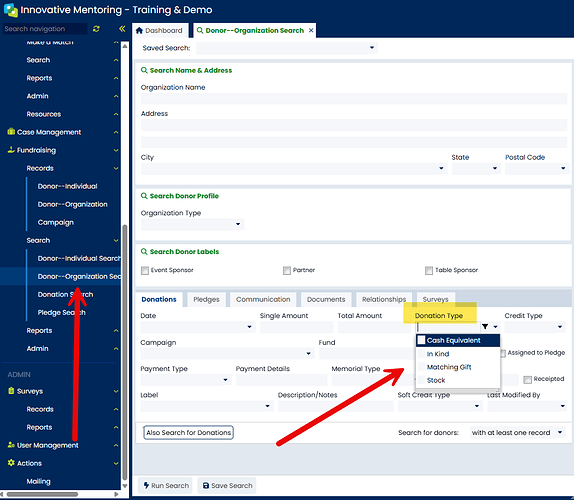Tick the Cash Equivalent option checkbox
This screenshot has height=500, width=574.
421,340
